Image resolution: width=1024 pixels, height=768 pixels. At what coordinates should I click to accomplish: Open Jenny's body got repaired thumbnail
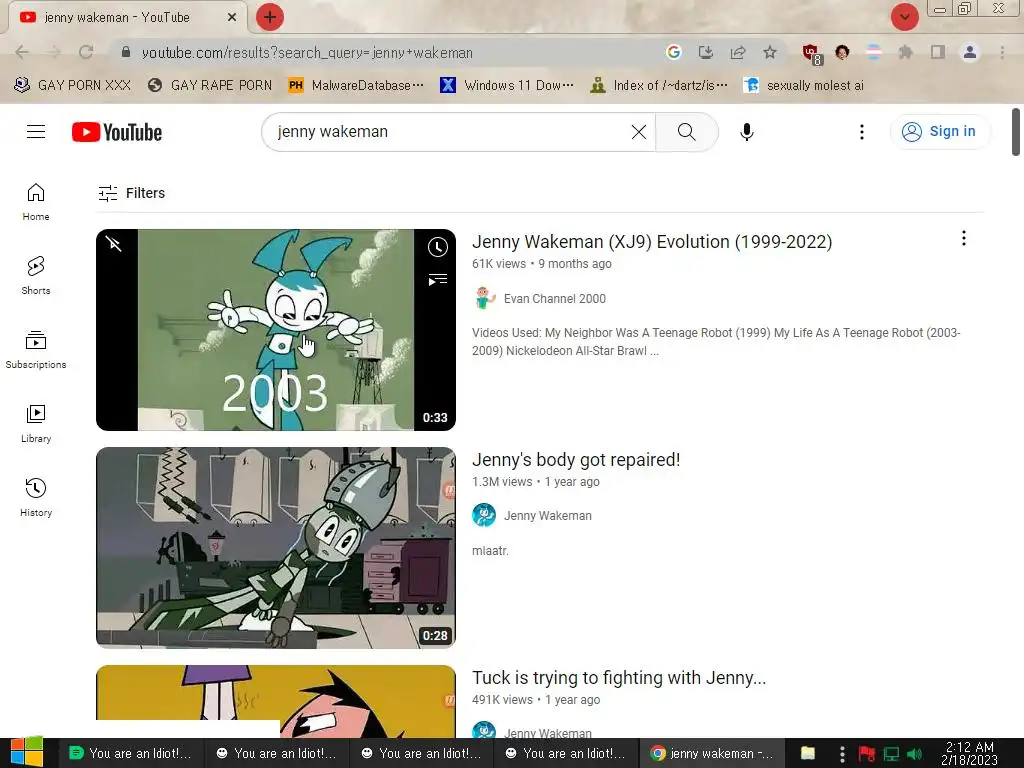point(276,548)
